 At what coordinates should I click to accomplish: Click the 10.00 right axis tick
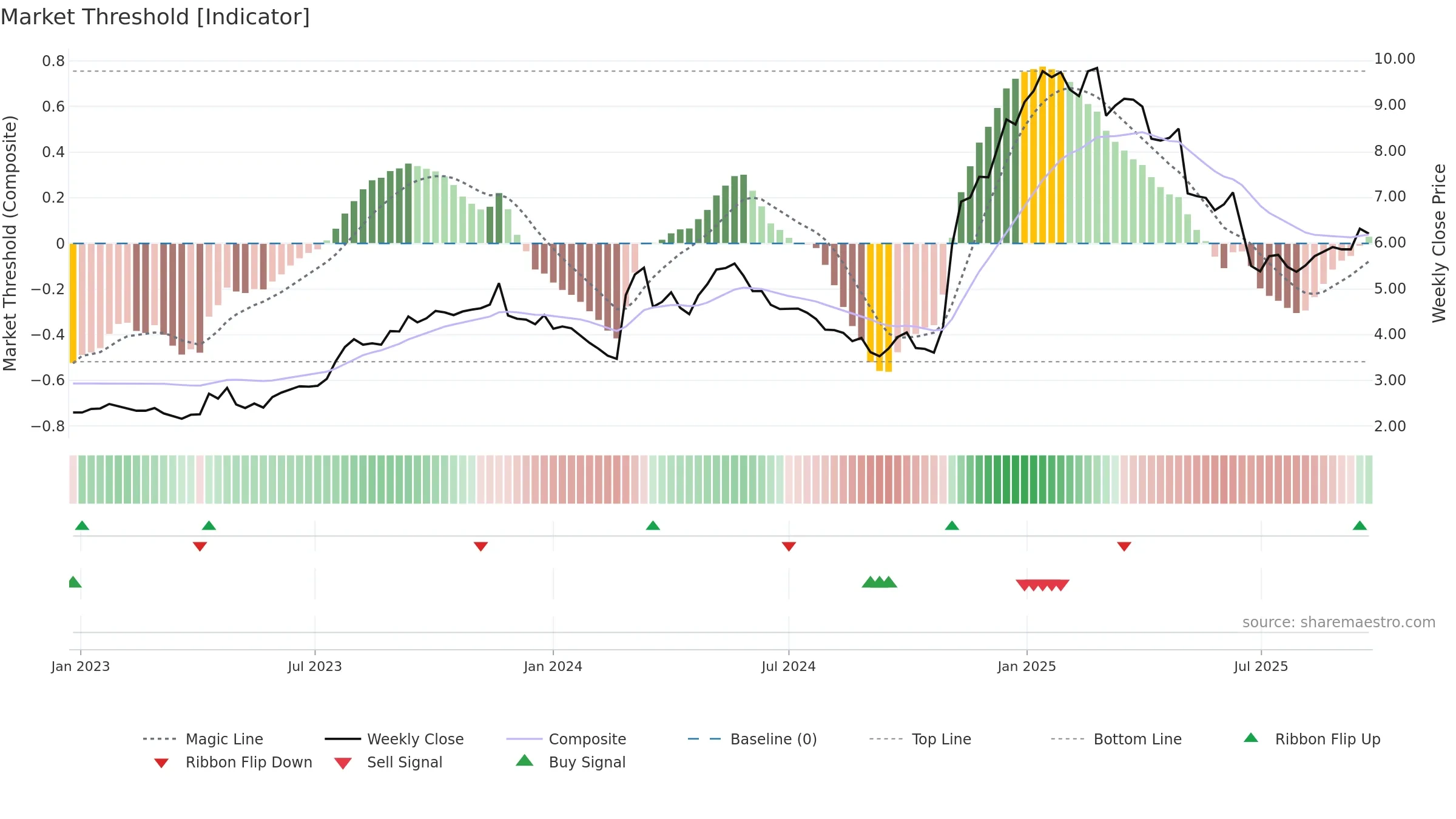coord(1394,59)
